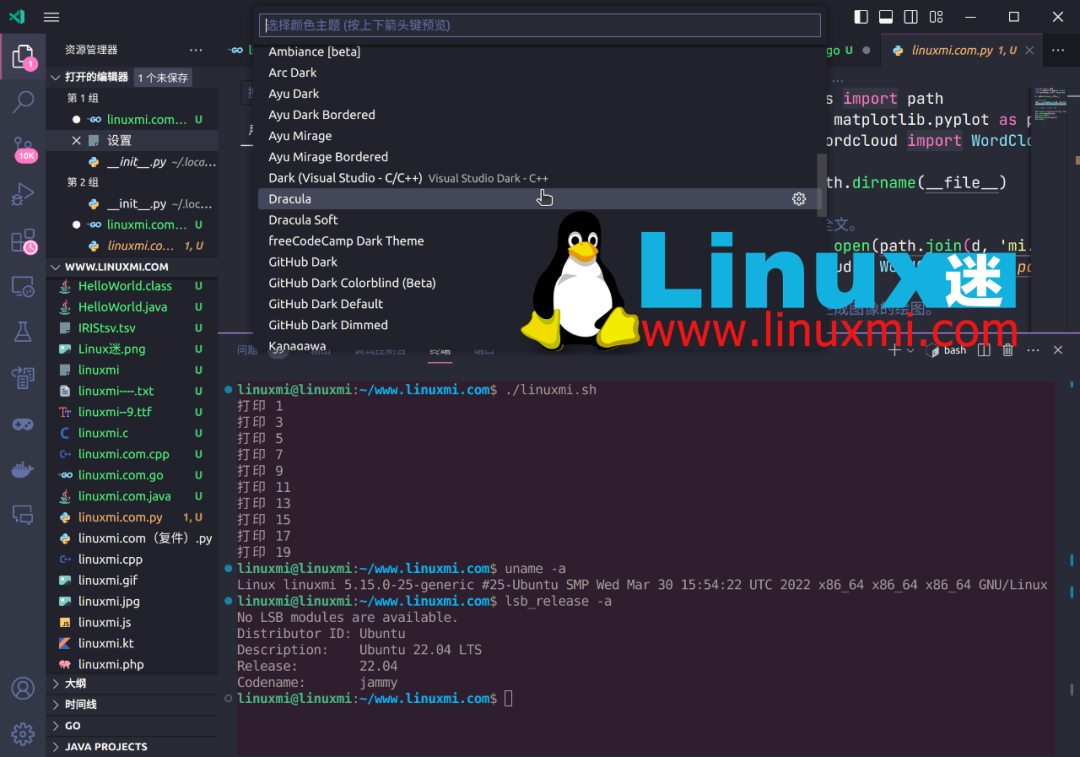Open the Accounts icon in activity bar

click(23, 688)
